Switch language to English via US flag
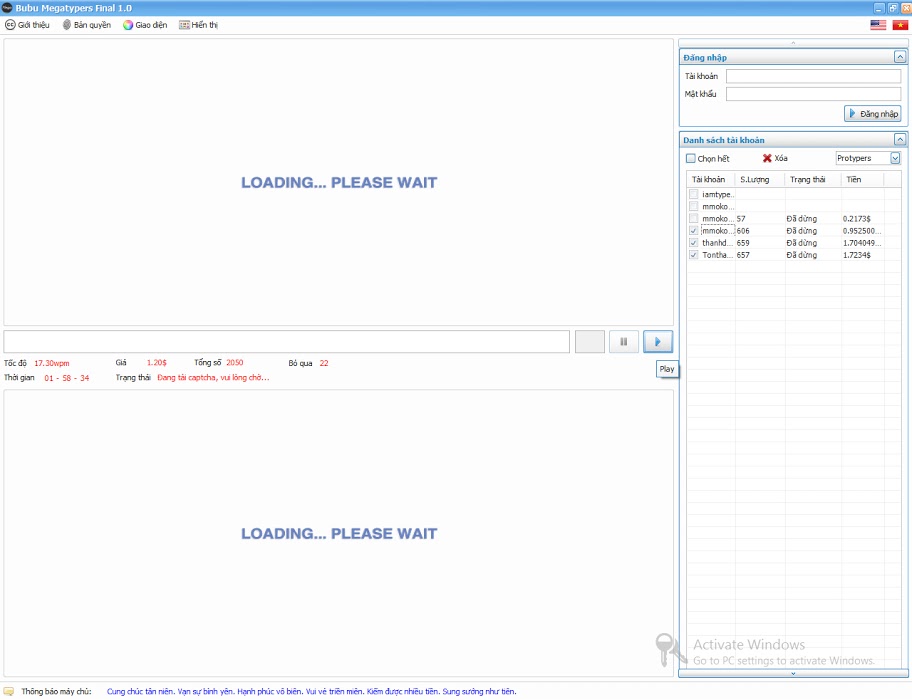Image resolution: width=912 pixels, height=700 pixels. (x=878, y=25)
